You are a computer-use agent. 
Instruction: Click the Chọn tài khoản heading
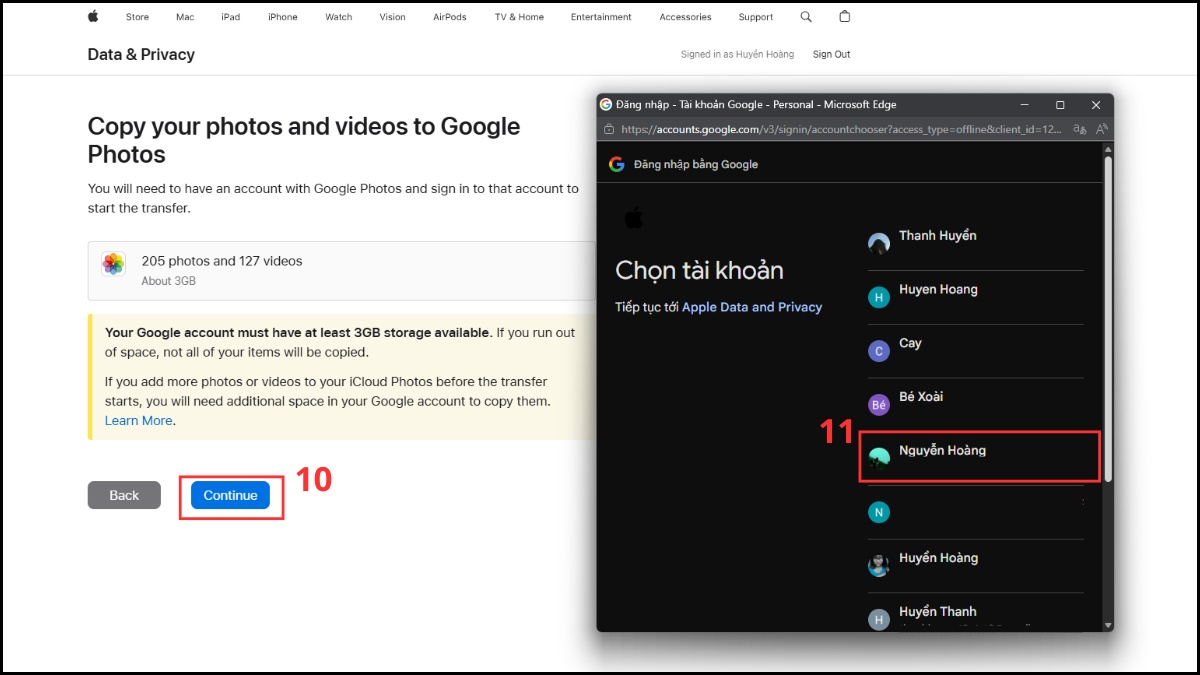click(x=699, y=270)
